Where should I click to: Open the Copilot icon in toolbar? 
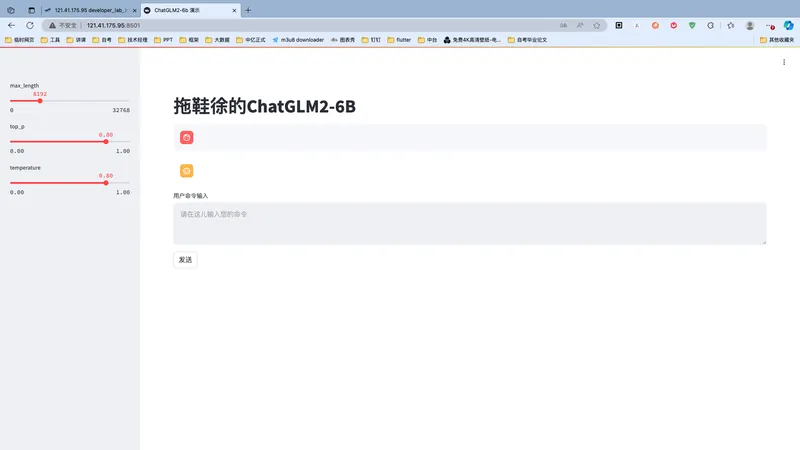click(788, 25)
